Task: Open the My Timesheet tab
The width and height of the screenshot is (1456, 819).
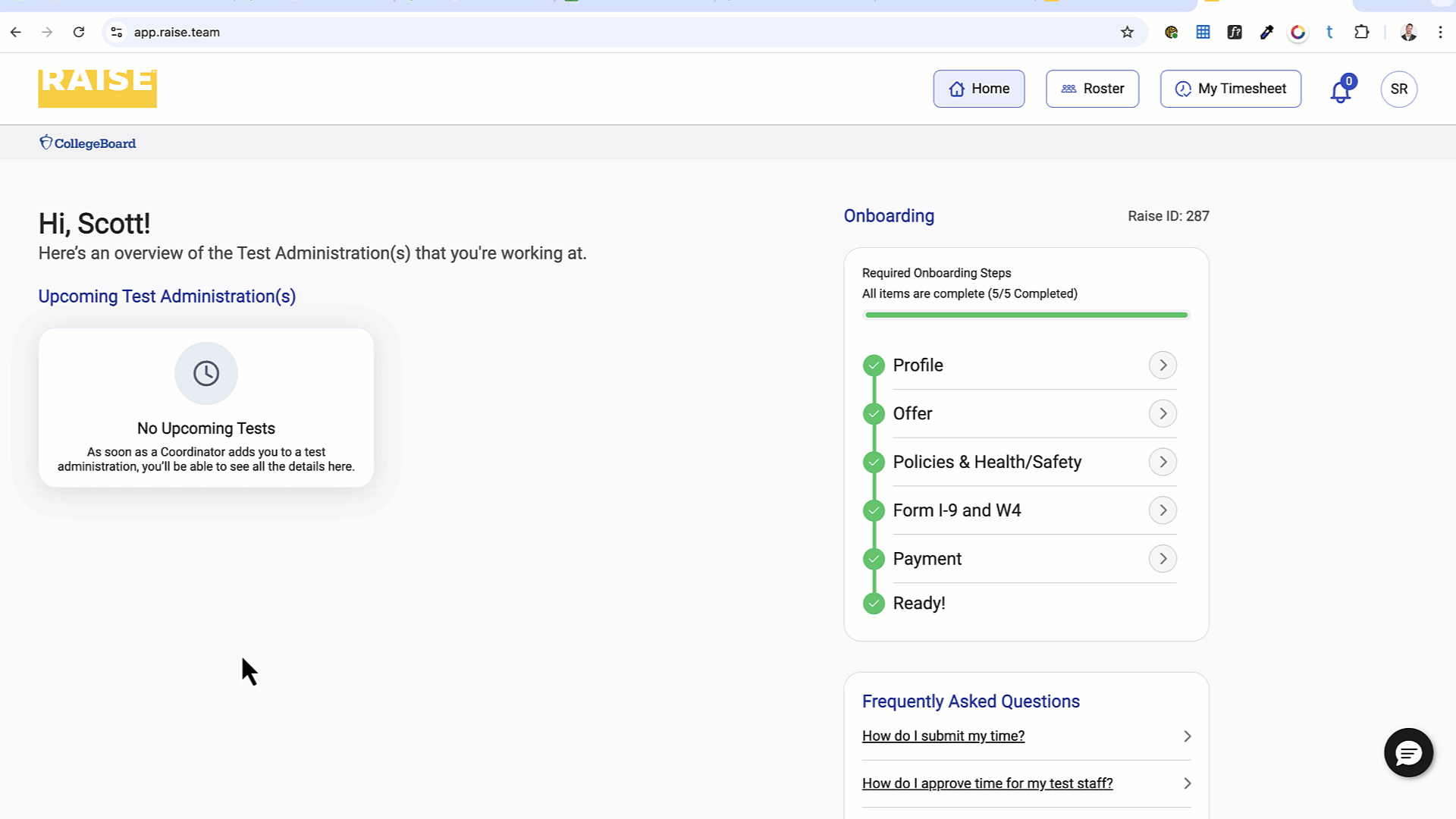Action: point(1230,89)
